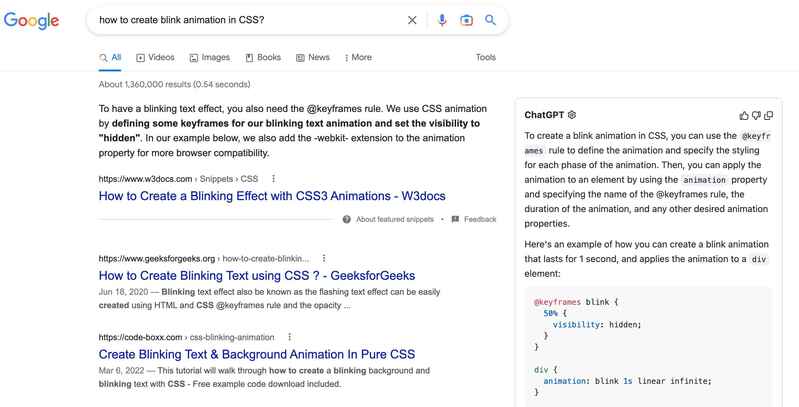
Task: Open options menu for code-boxx result
Action: pyautogui.click(x=289, y=337)
